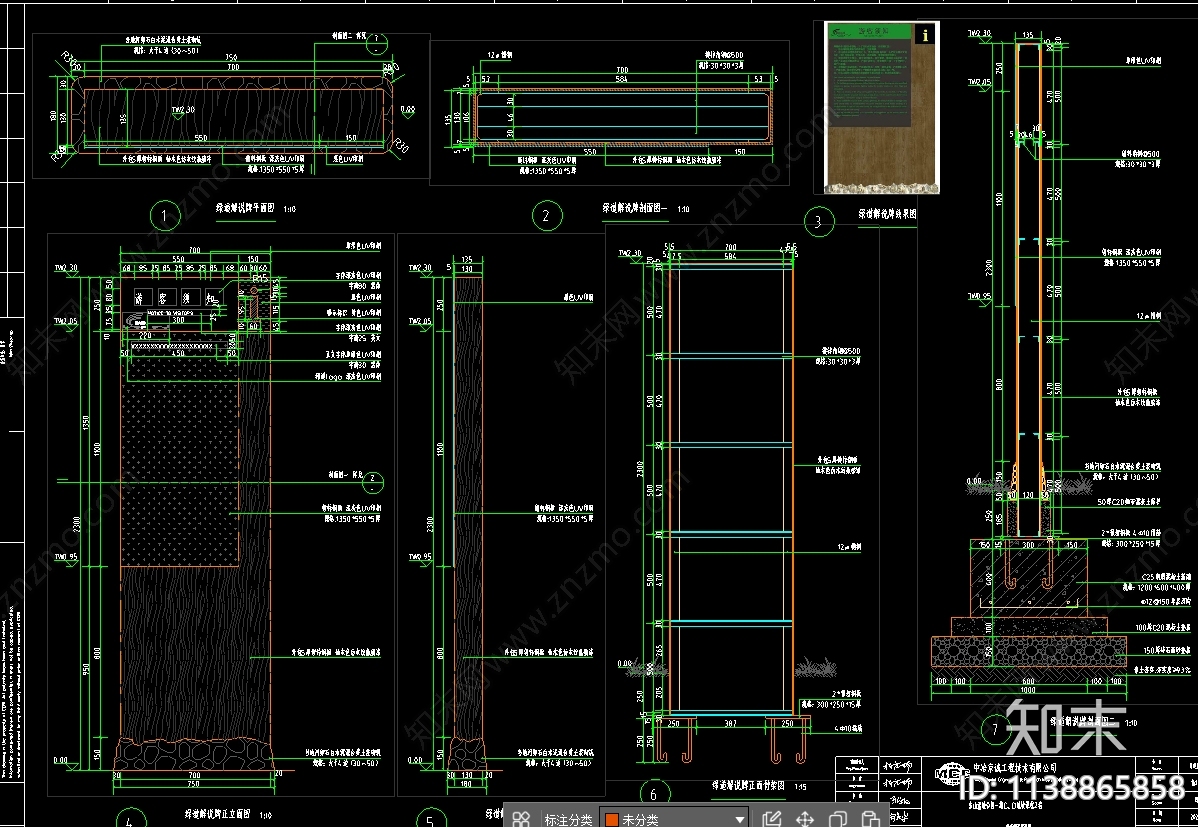The image size is (1198, 827).
Task: Click the circled view number 6 bubble
Action: pos(653,794)
